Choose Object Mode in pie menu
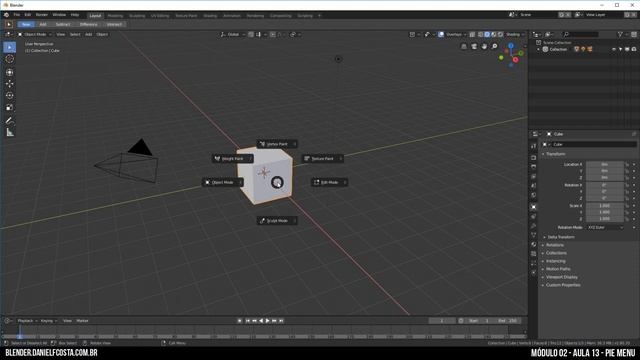640x360 pixels. point(222,182)
